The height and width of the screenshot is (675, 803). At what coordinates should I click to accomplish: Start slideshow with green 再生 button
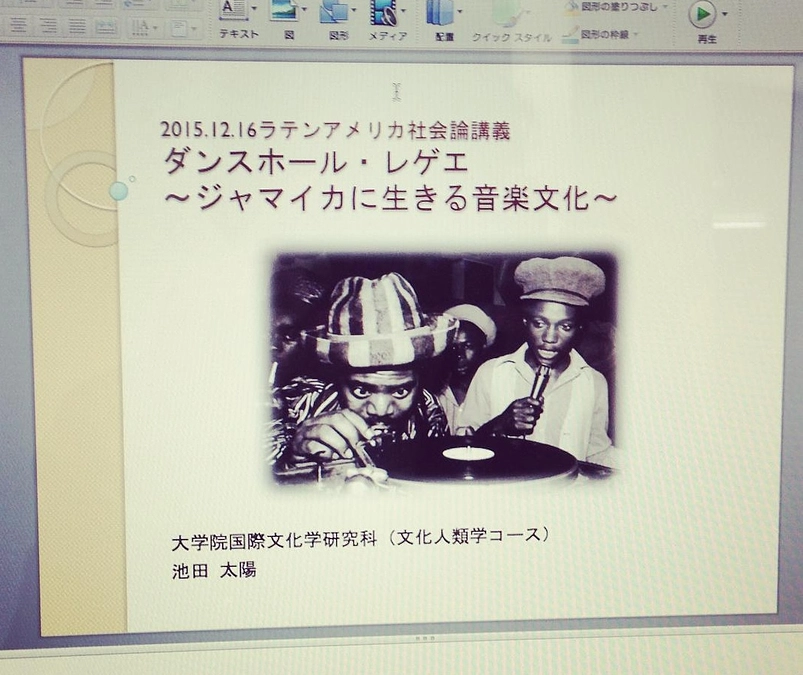[705, 14]
